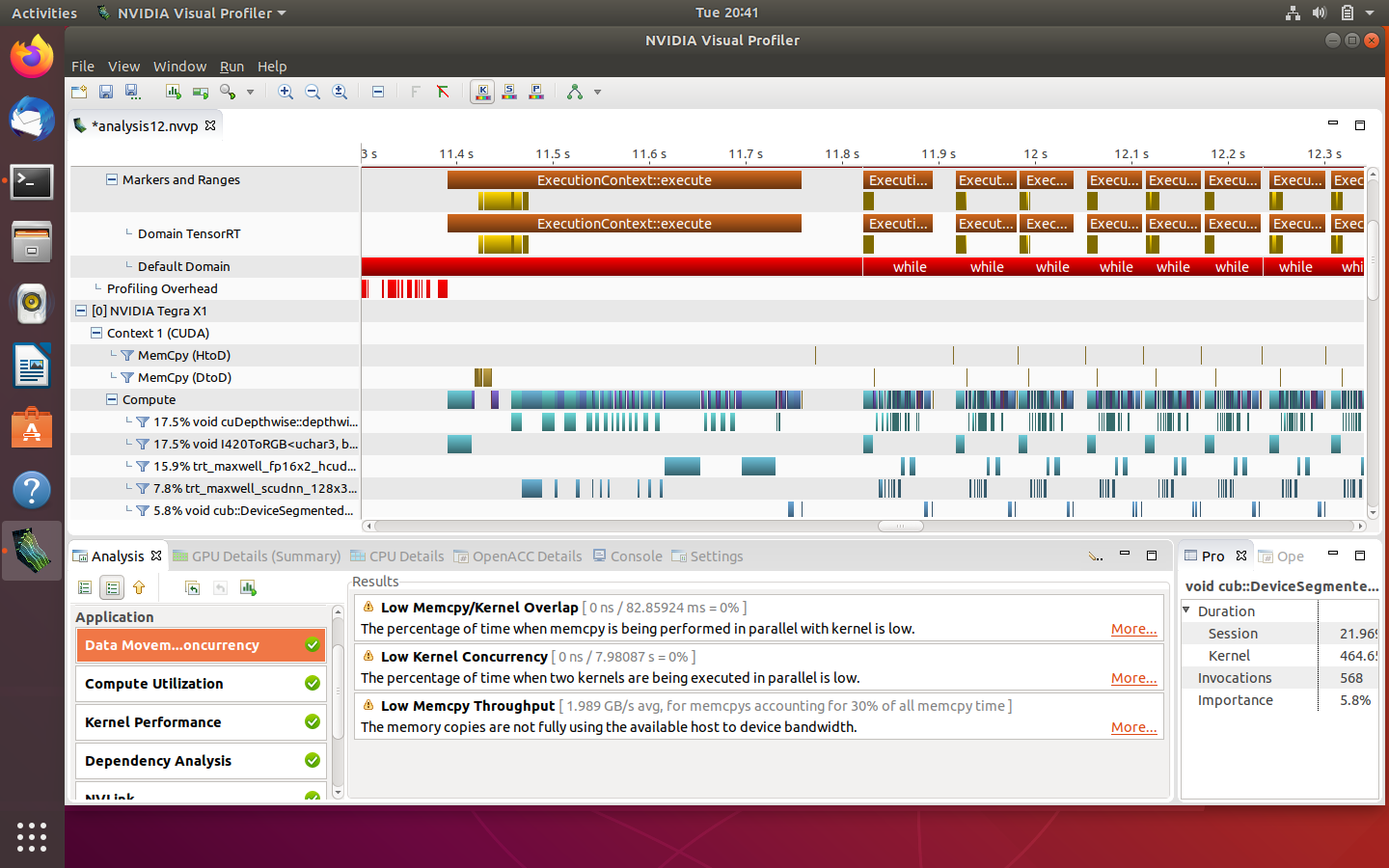Open the Console tab
The width and height of the screenshot is (1389, 868).
[x=627, y=556]
